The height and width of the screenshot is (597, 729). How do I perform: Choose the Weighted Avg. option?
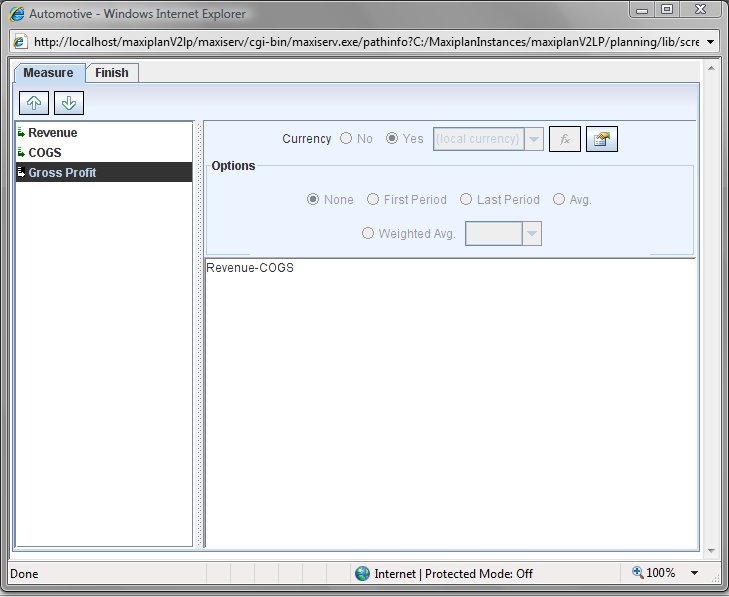368,233
